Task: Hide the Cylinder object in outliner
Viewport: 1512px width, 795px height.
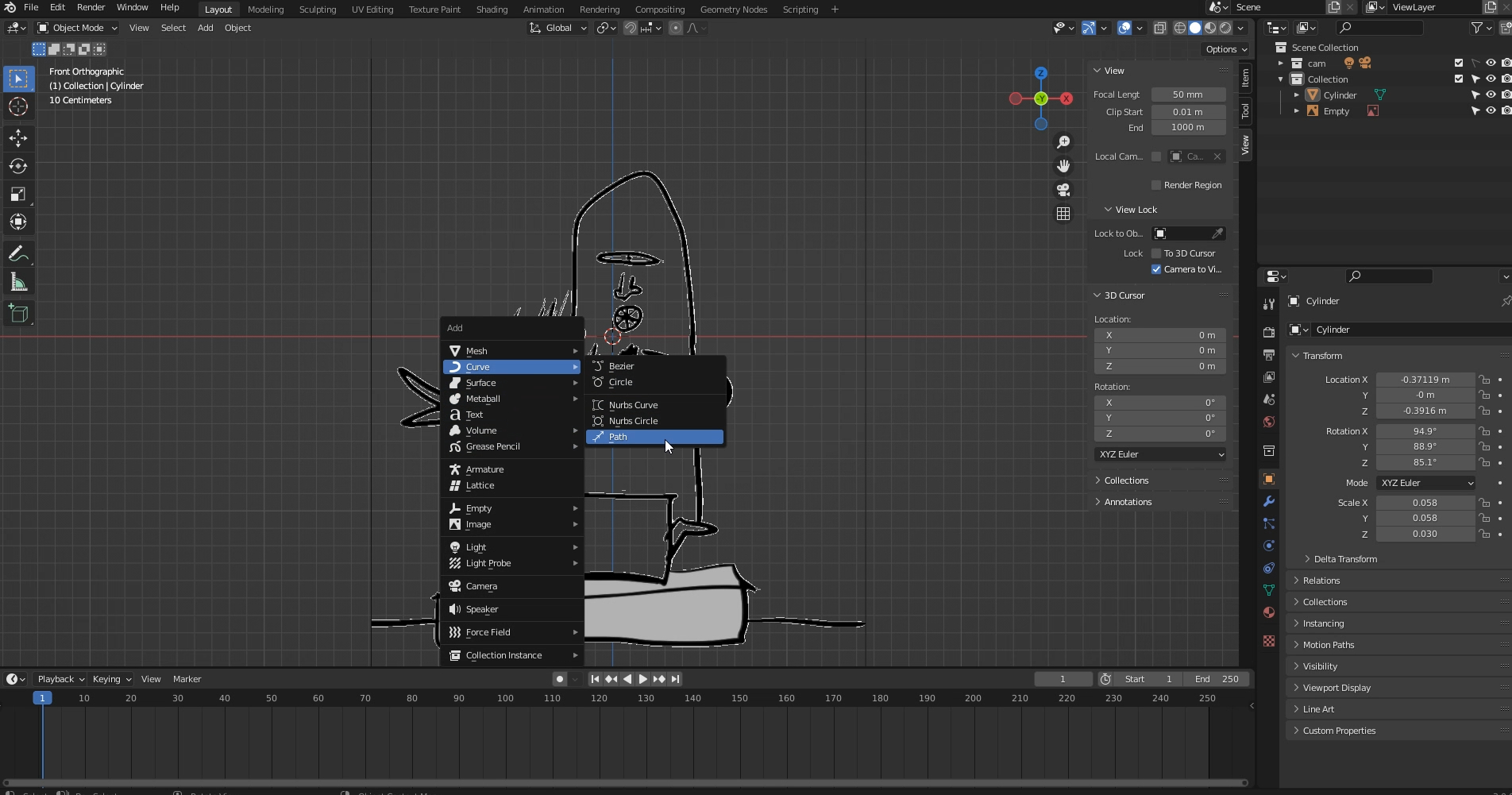Action: click(x=1491, y=95)
